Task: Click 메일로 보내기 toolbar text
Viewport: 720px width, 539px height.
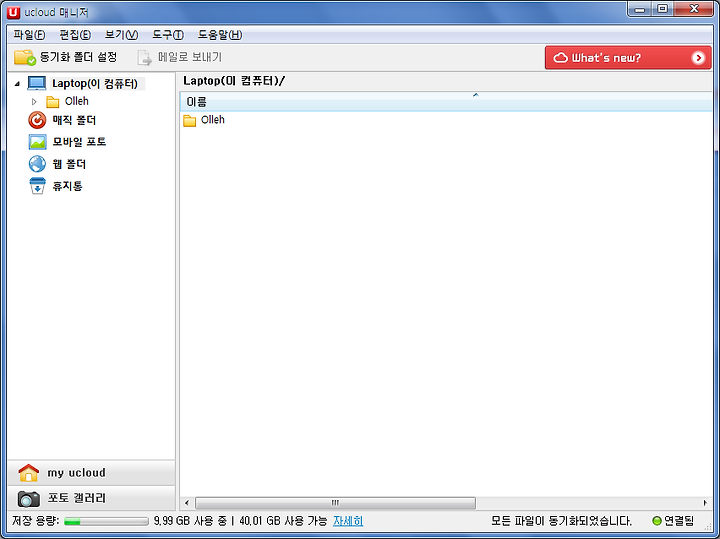Action: pos(190,57)
